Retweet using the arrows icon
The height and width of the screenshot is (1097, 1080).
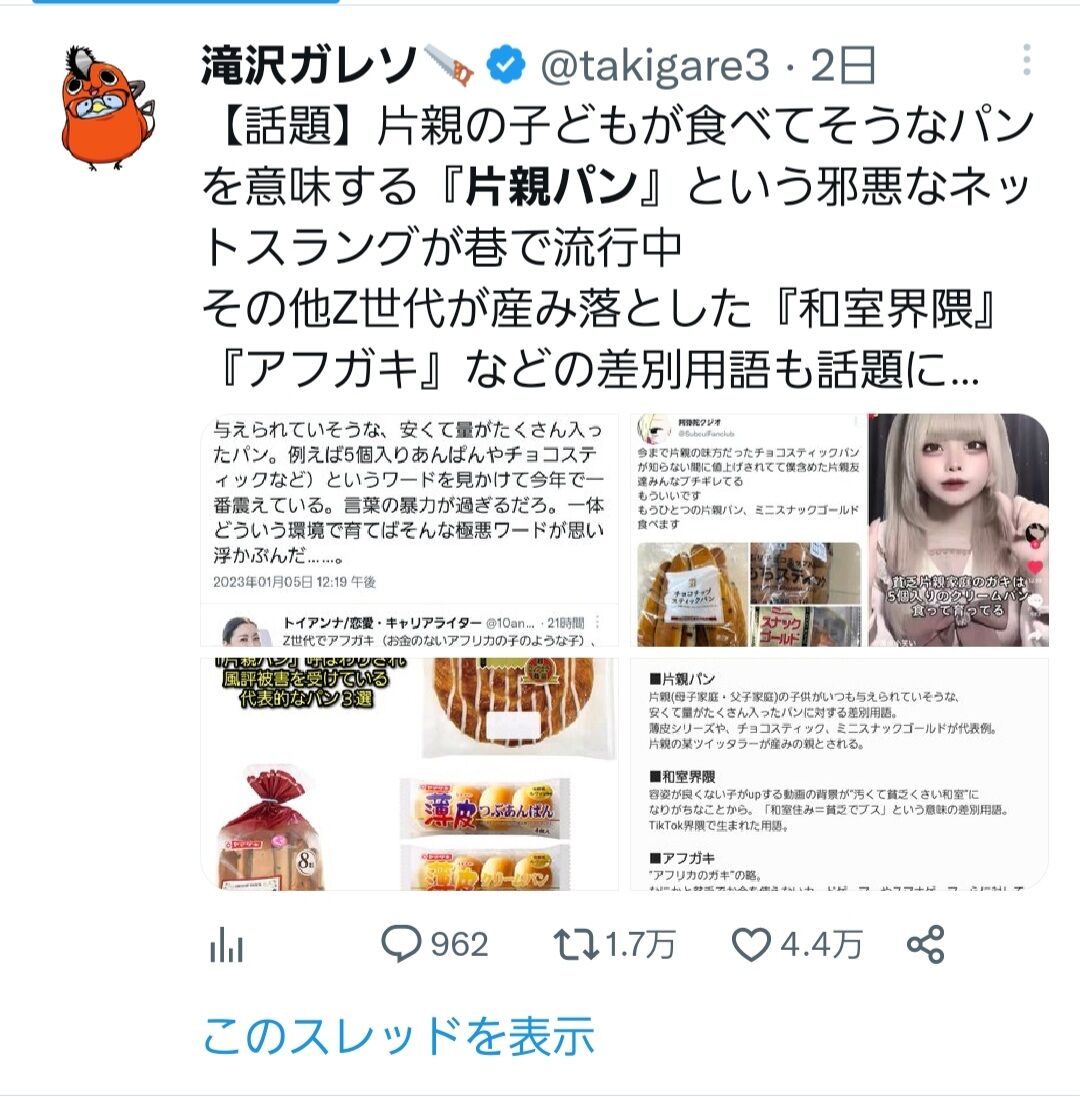576,944
